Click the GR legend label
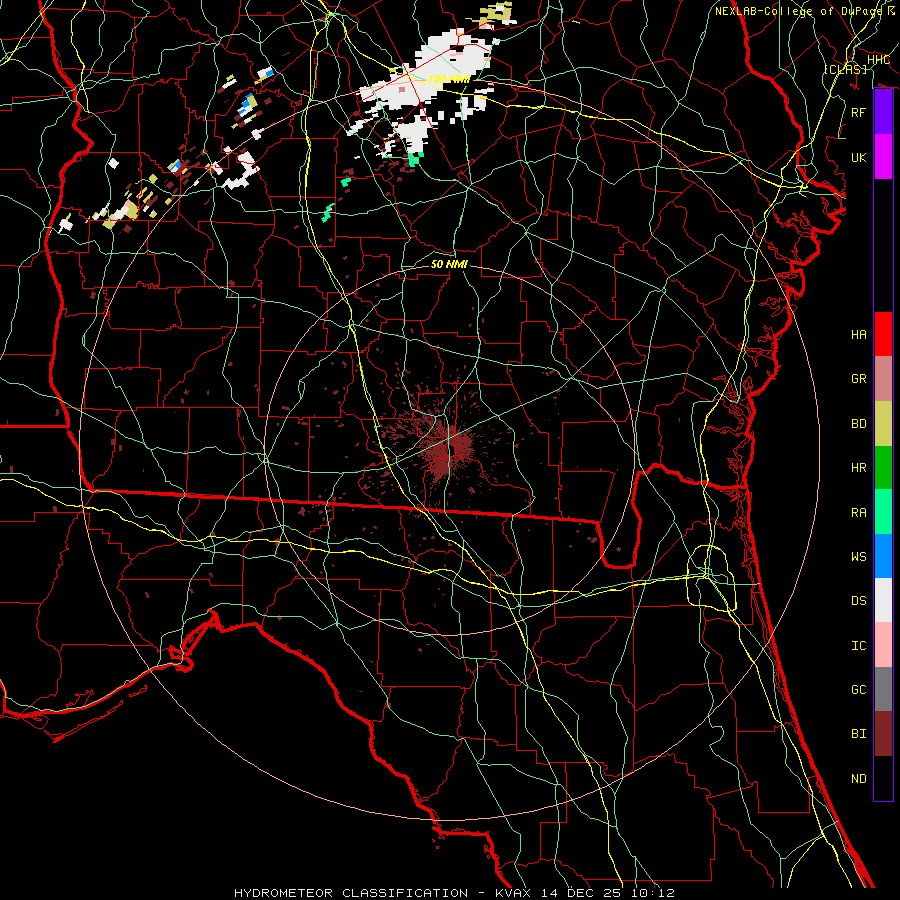The width and height of the screenshot is (900, 900). coord(858,379)
